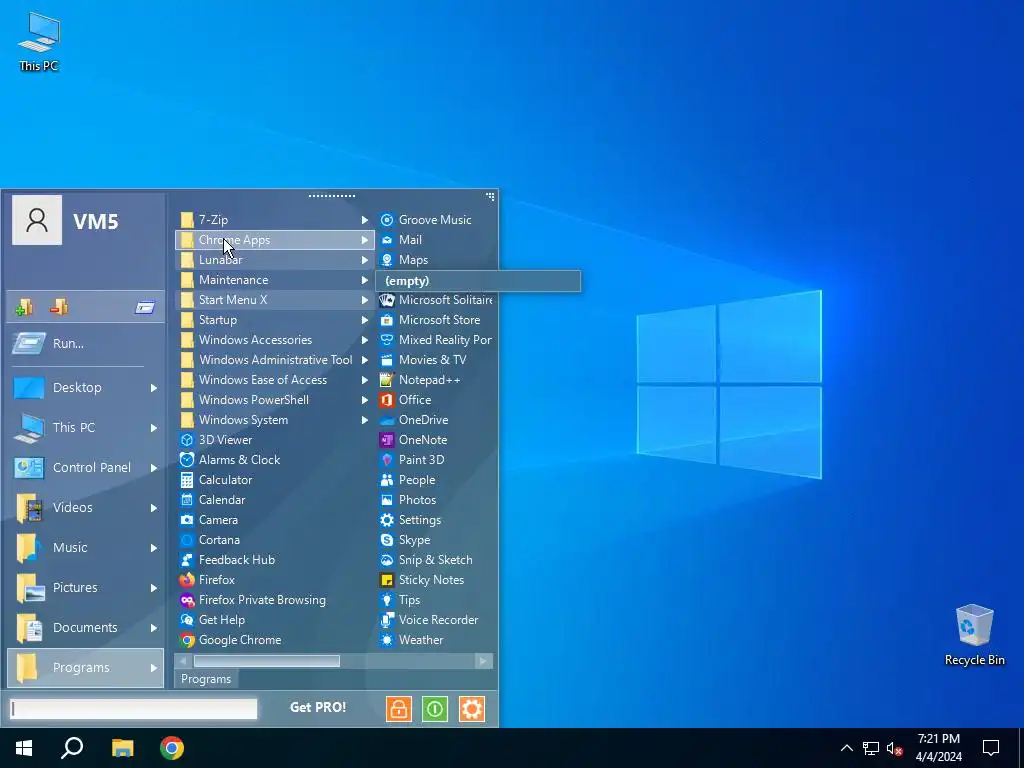This screenshot has height=768, width=1024.
Task: Open OneDrive icon
Action: coord(387,420)
